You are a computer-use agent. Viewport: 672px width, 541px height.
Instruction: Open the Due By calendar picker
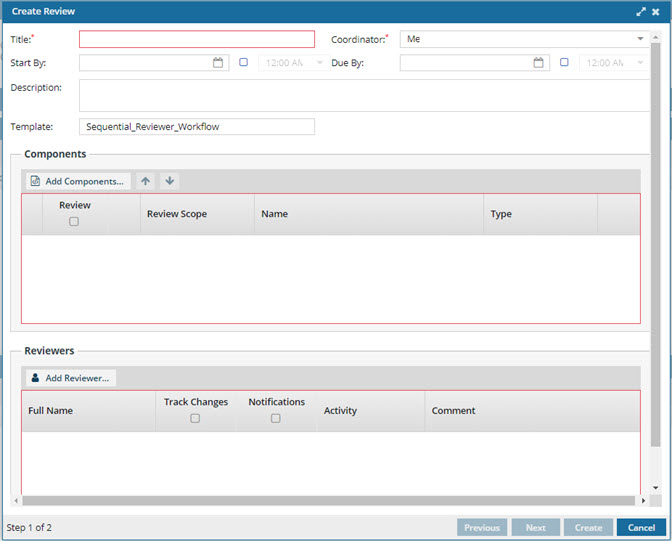pyautogui.click(x=538, y=63)
